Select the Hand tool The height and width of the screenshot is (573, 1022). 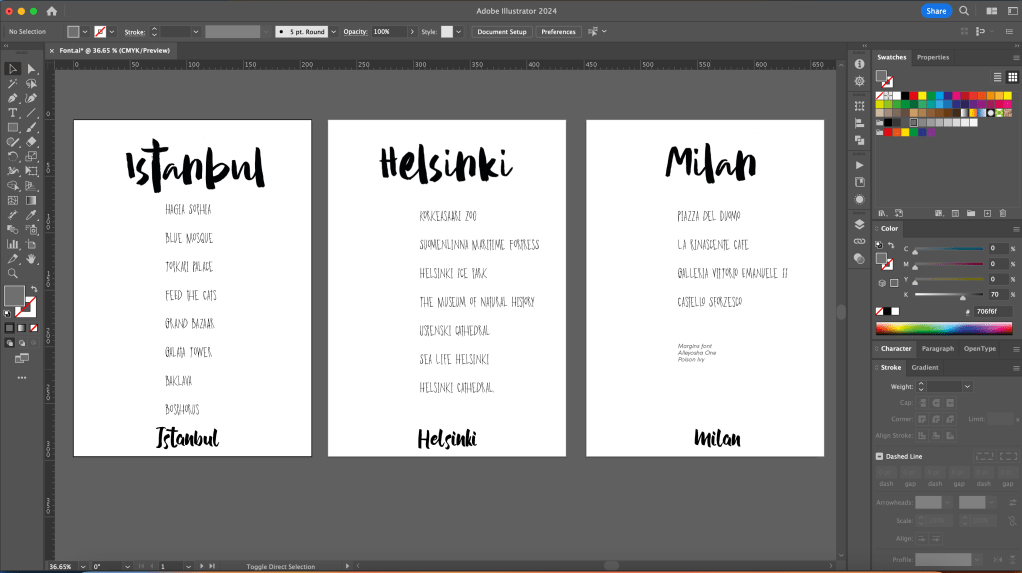pos(31,258)
